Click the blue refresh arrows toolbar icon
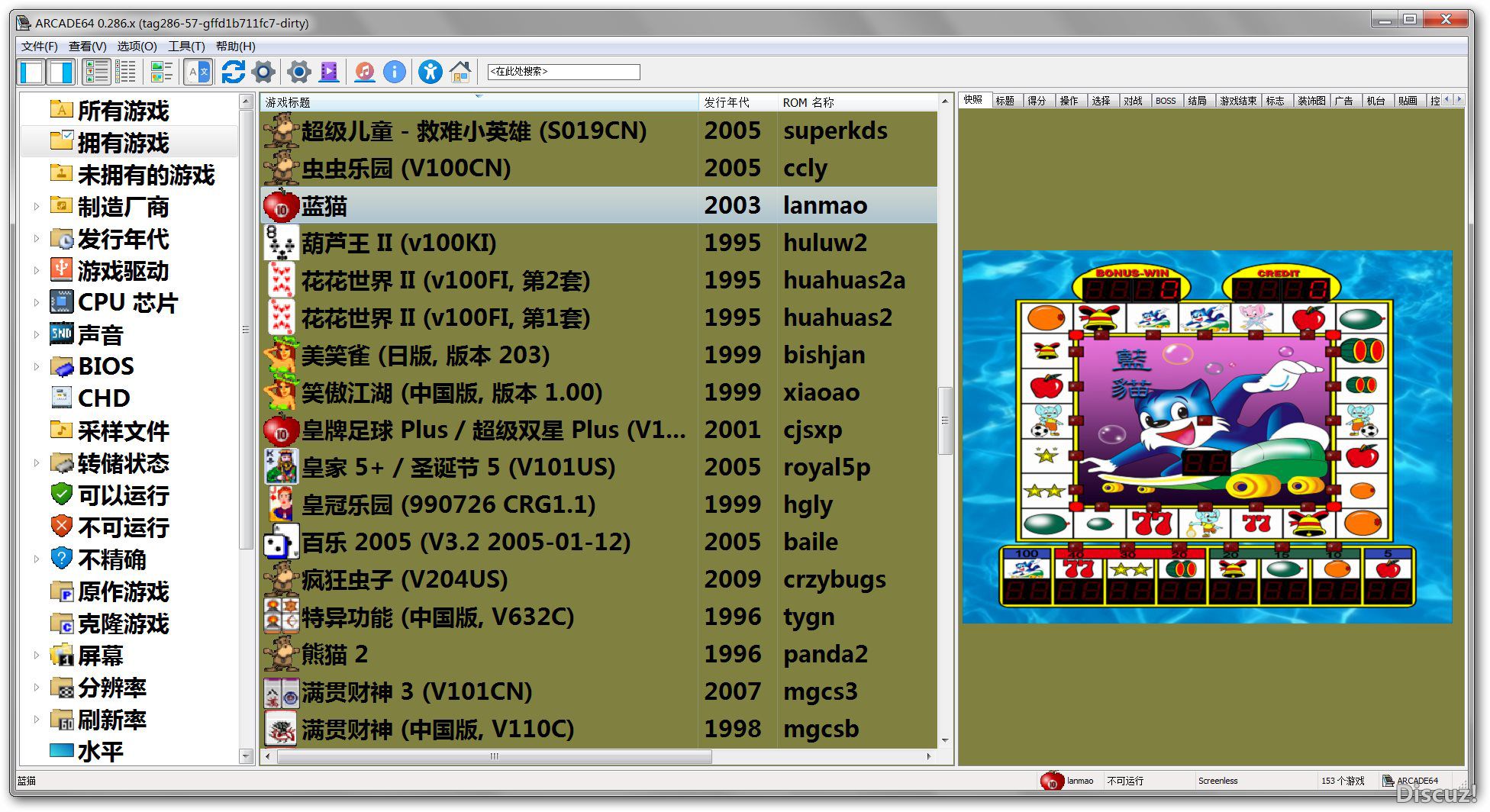1490x812 pixels. (x=233, y=72)
